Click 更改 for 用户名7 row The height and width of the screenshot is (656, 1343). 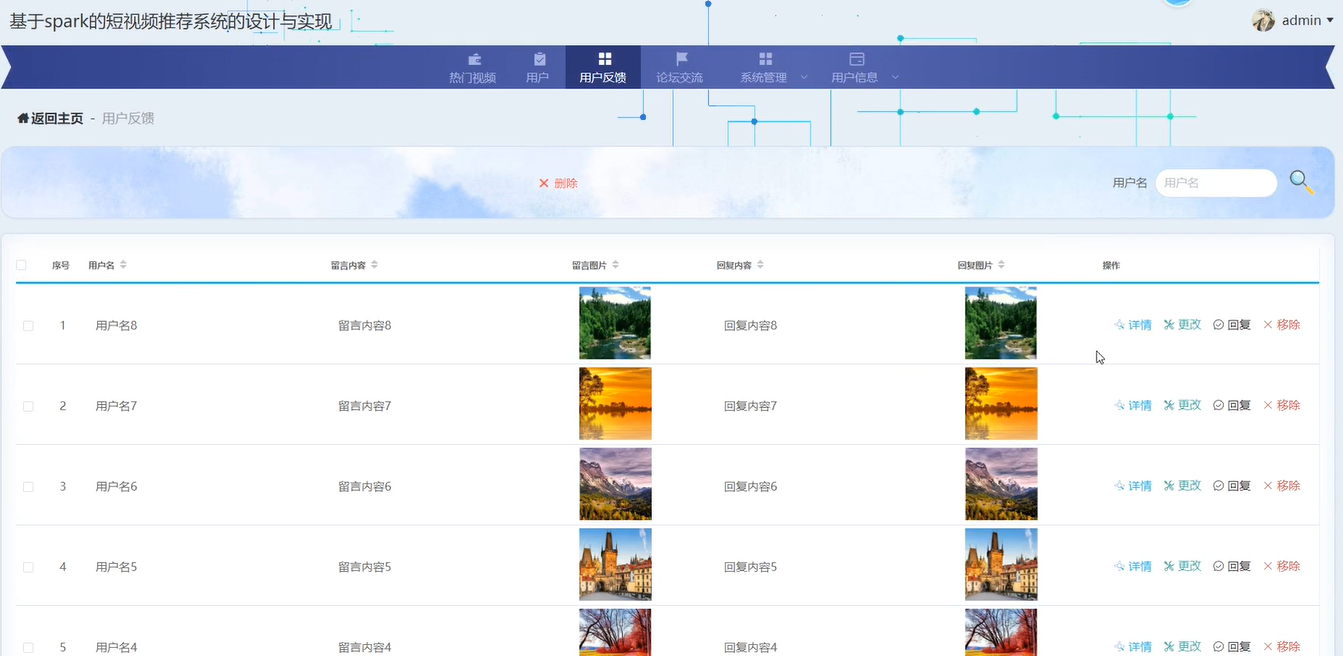click(1182, 405)
